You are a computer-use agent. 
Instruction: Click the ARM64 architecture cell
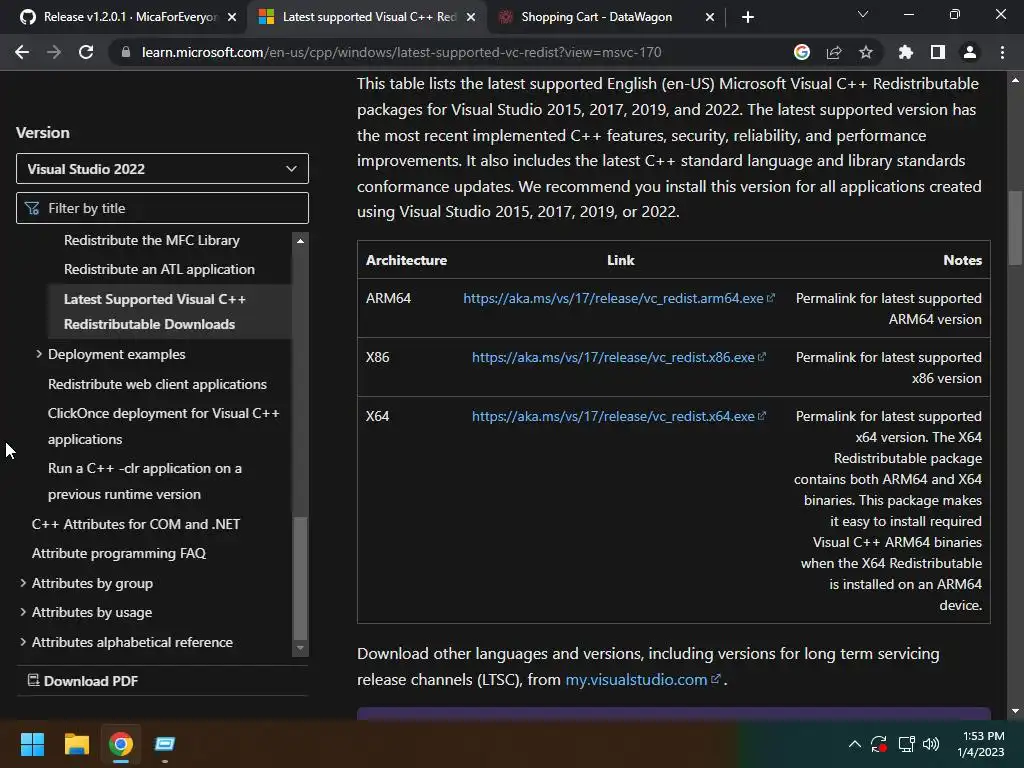(x=388, y=298)
